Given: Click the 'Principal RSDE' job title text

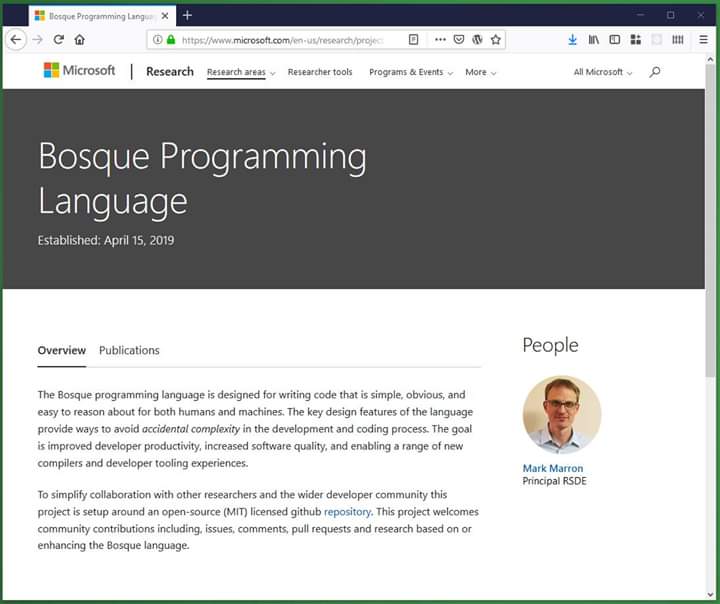Looking at the screenshot, I should (x=554, y=481).
